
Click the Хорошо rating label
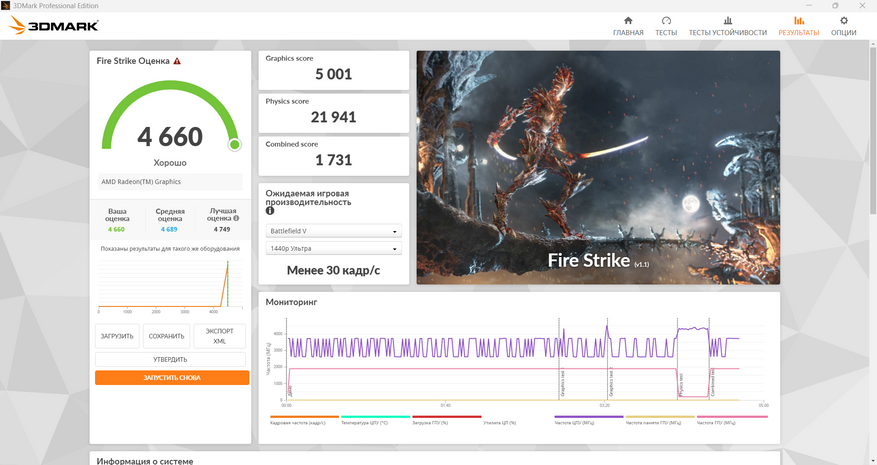170,163
